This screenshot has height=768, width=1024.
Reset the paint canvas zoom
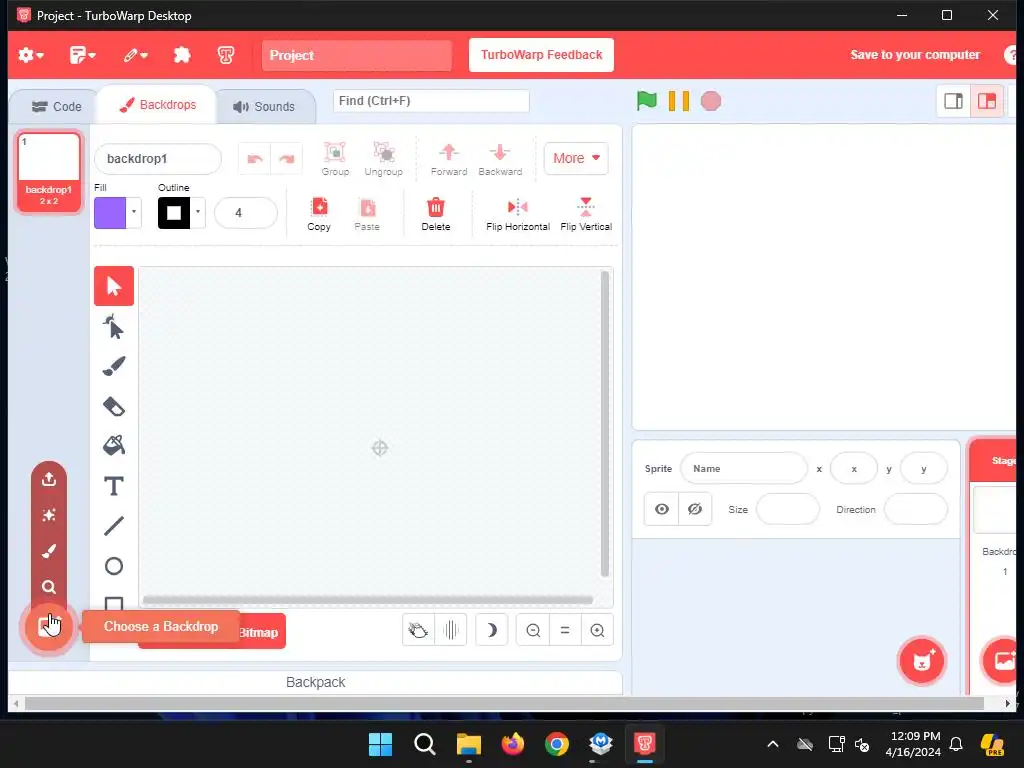[565, 630]
